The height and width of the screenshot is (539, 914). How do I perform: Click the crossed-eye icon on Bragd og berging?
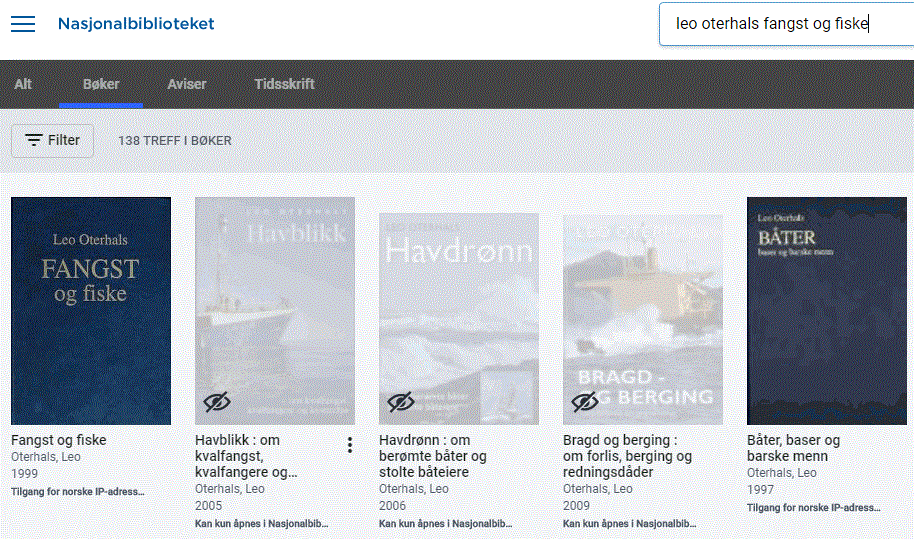(585, 401)
